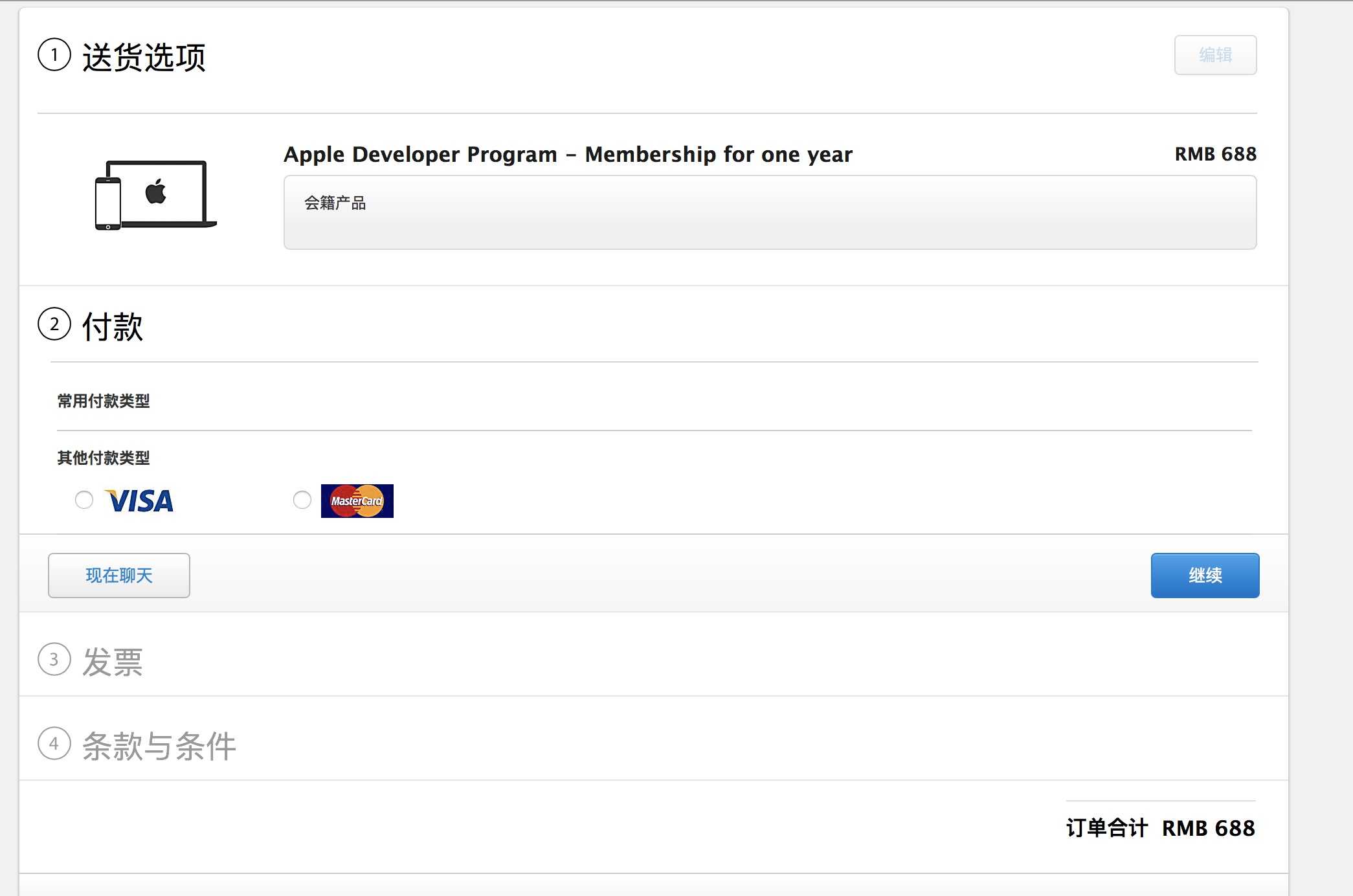Click the RMB 688 product price

[x=1216, y=154]
